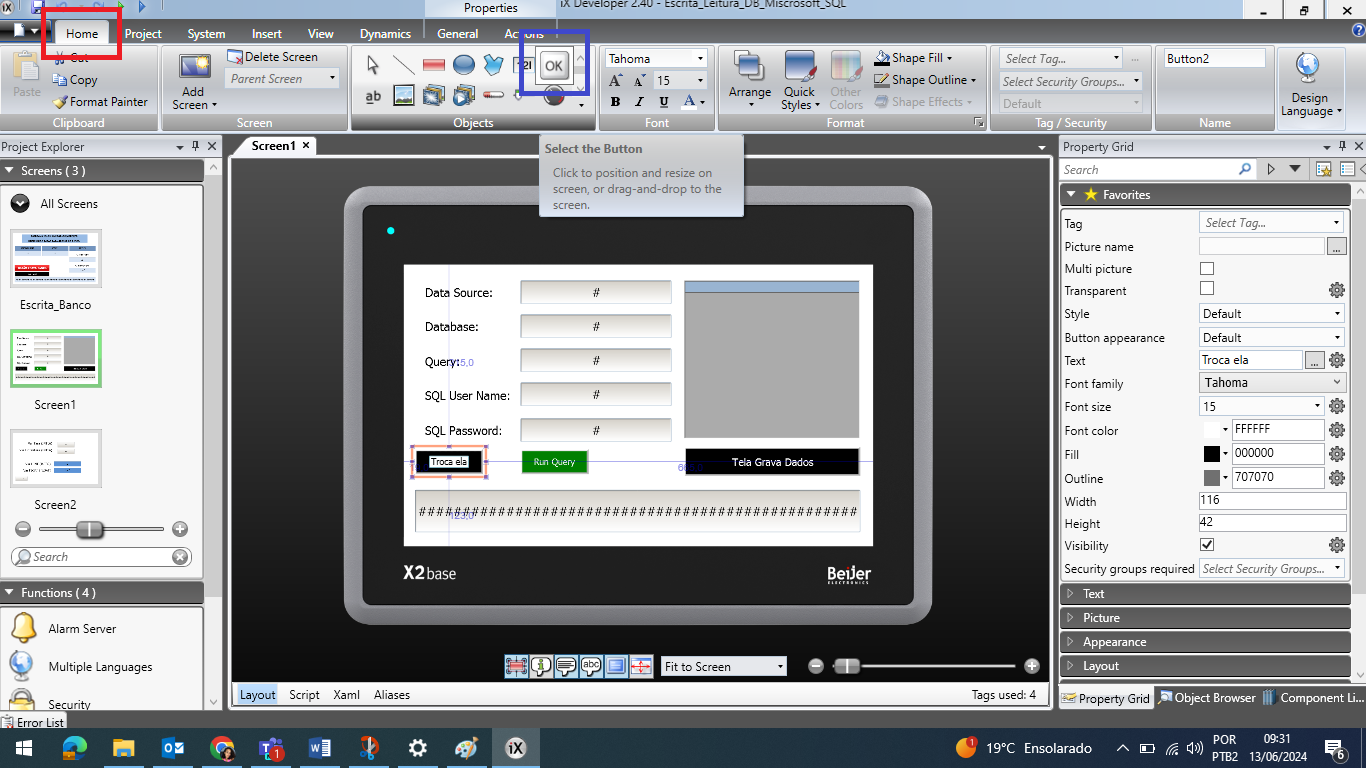Image resolution: width=1366 pixels, height=768 pixels.
Task: Enable the Multi picture checkbox
Action: click(x=1207, y=269)
